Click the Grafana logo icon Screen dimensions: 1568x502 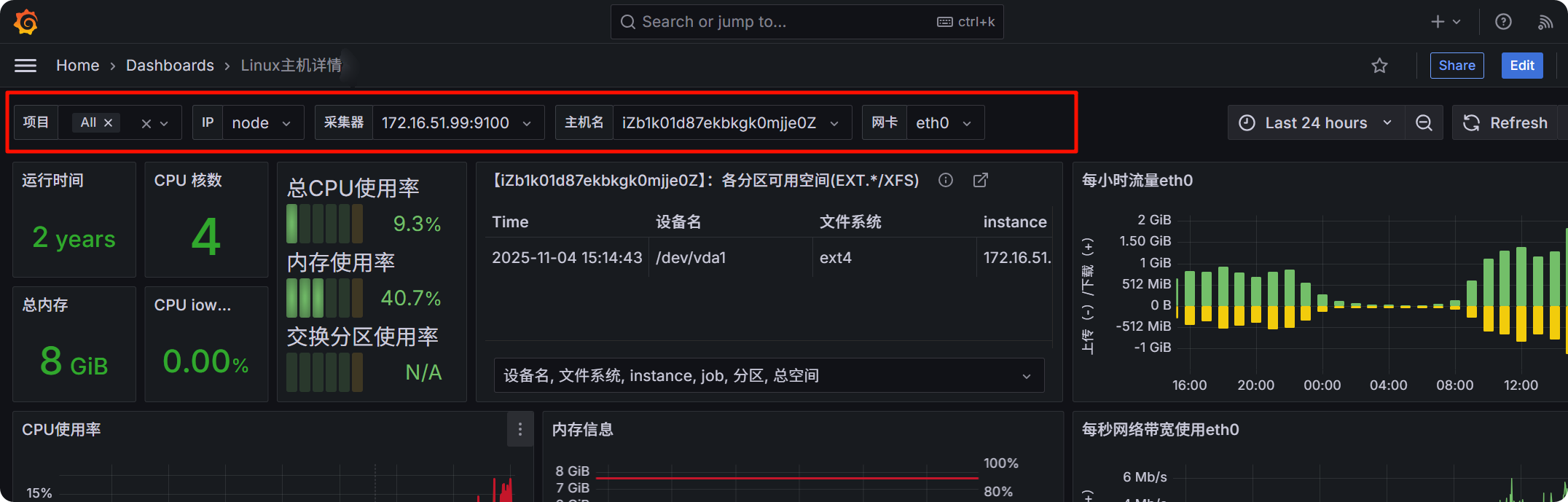(26, 22)
